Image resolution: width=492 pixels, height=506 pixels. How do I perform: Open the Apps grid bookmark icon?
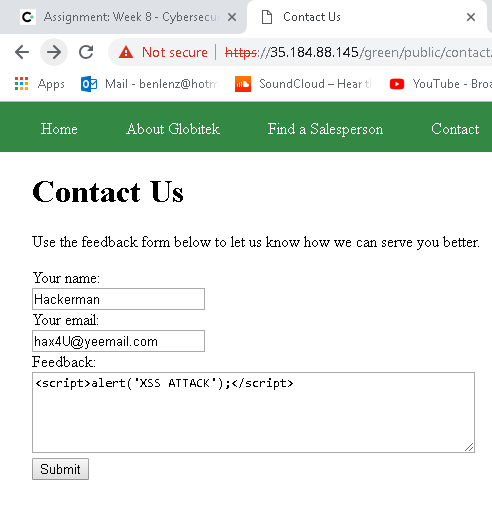(x=22, y=84)
